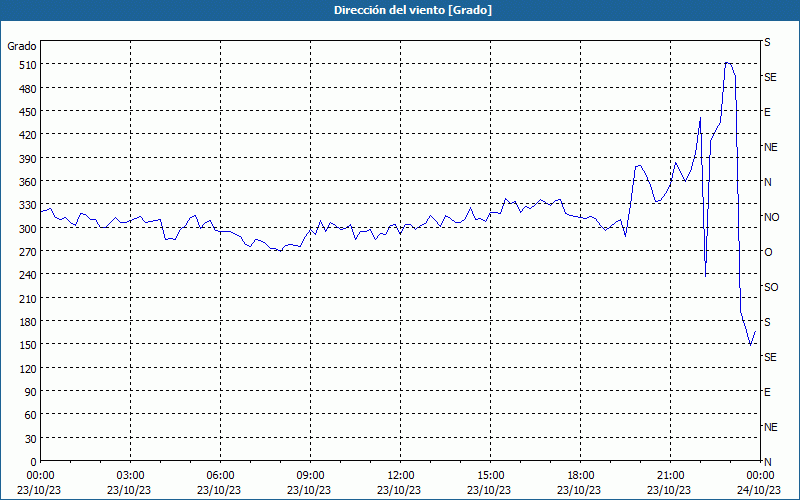Click the 'S' compass label level with 180
The width and height of the screenshot is (800, 500).
767,322
